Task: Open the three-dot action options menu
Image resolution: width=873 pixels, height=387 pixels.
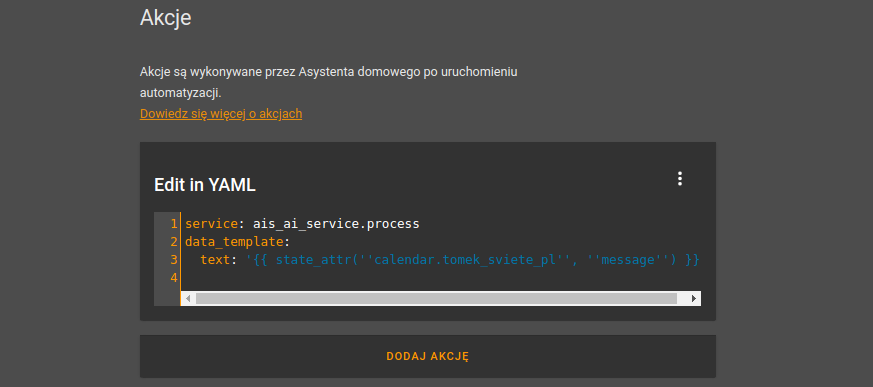Action: [x=679, y=179]
